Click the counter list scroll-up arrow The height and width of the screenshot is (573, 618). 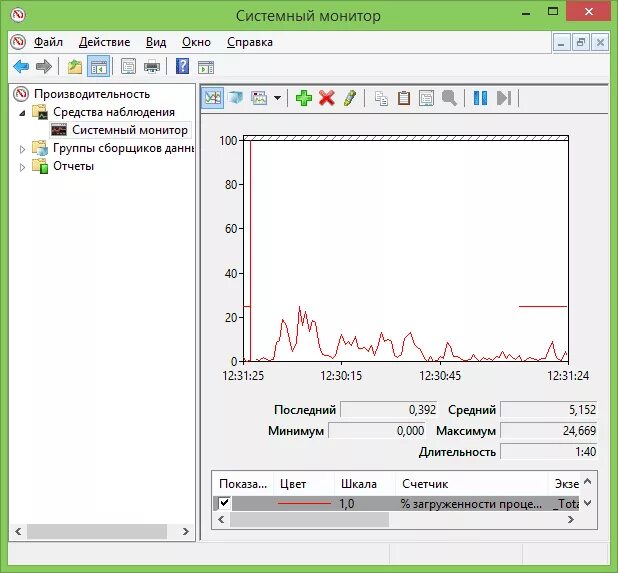(588, 481)
